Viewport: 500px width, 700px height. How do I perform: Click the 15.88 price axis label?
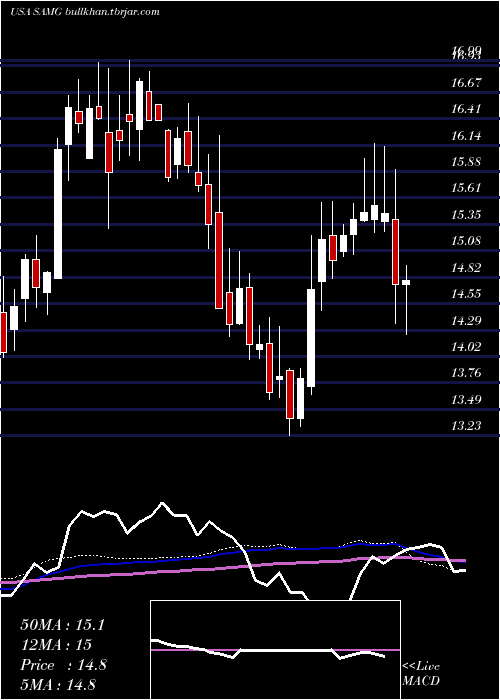coord(467,162)
